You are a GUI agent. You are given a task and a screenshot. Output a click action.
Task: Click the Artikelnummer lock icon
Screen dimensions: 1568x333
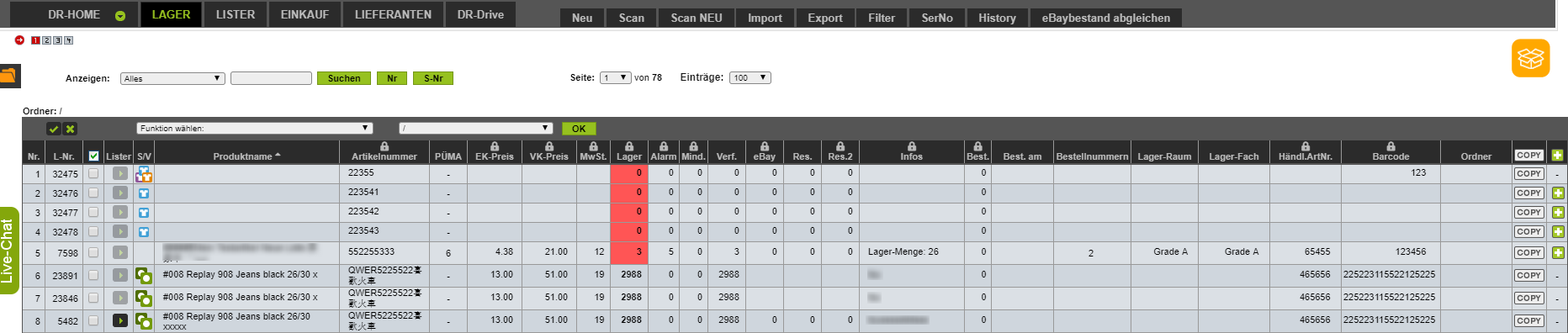tap(384, 146)
